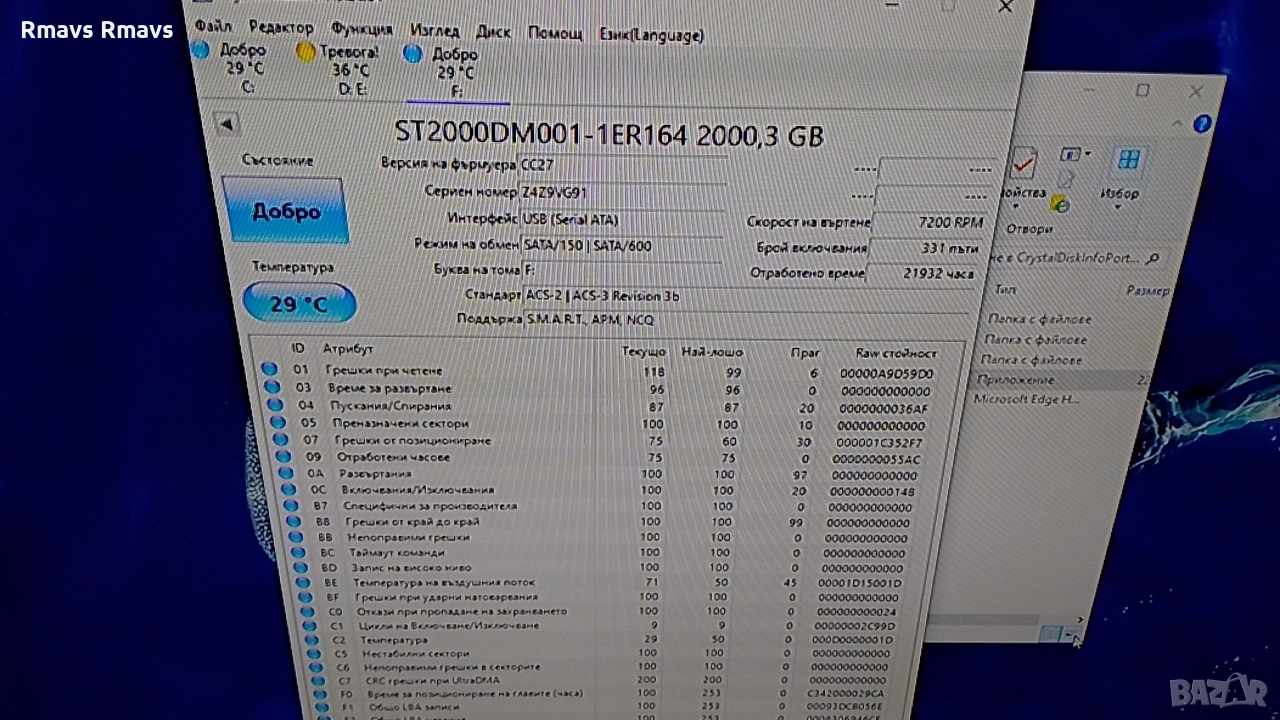
Task: Open the Функция menu
Action: click(361, 29)
